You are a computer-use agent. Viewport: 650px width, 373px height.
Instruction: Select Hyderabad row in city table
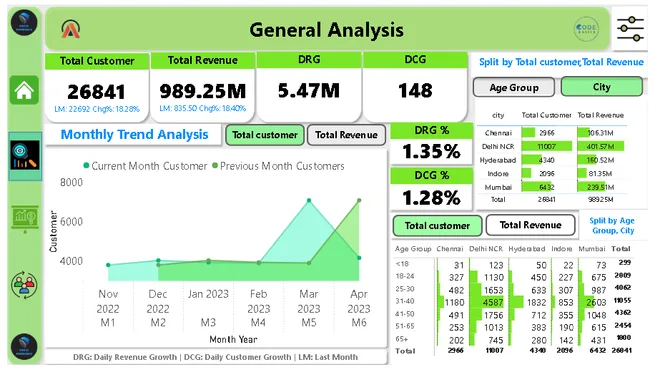pos(551,160)
